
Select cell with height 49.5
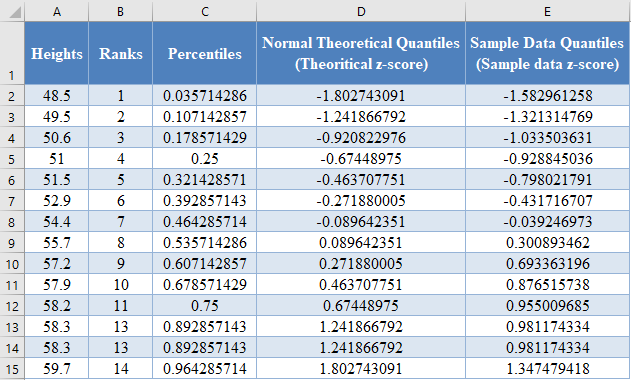pos(57,117)
